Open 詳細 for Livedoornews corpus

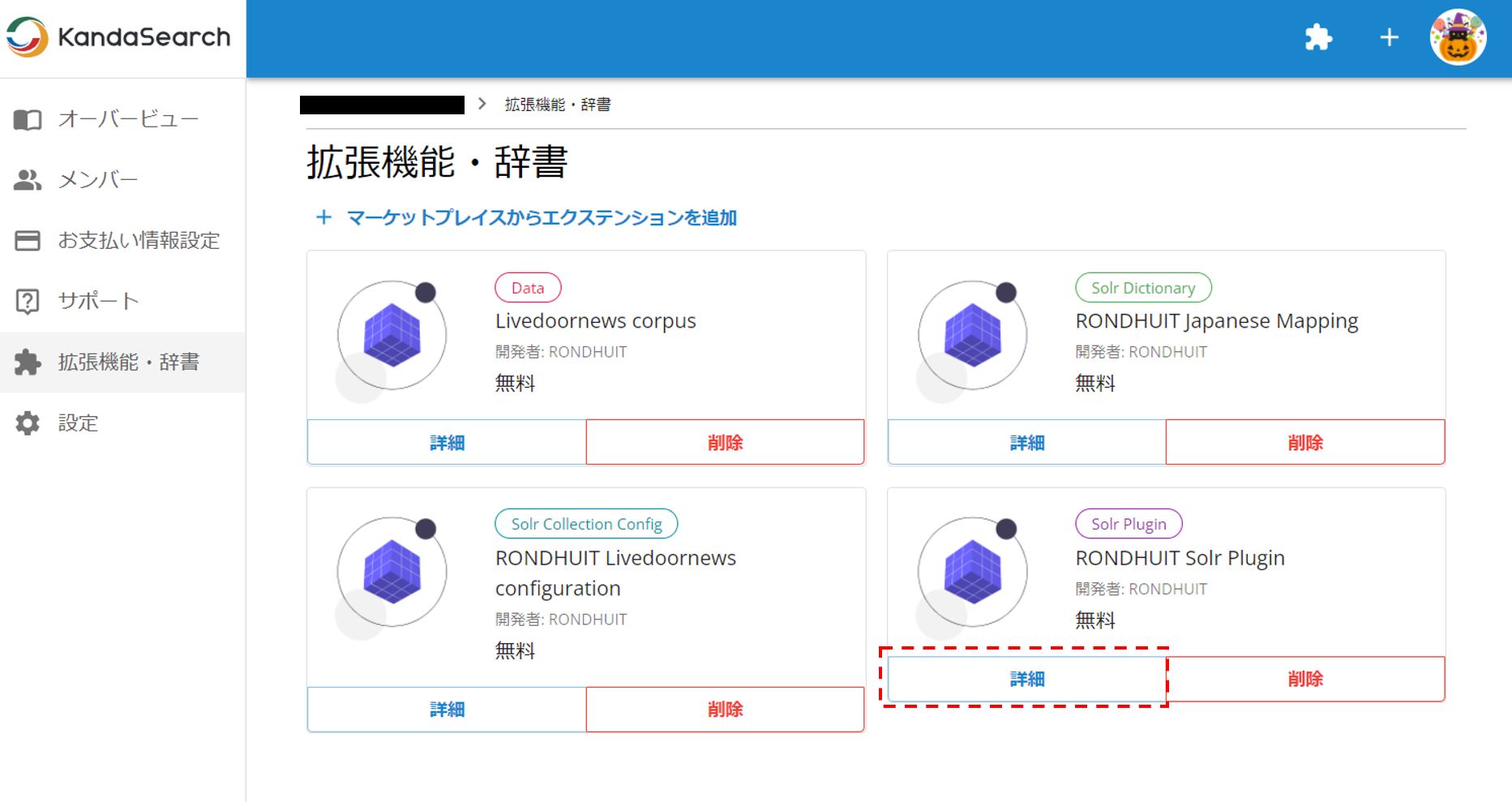(447, 442)
